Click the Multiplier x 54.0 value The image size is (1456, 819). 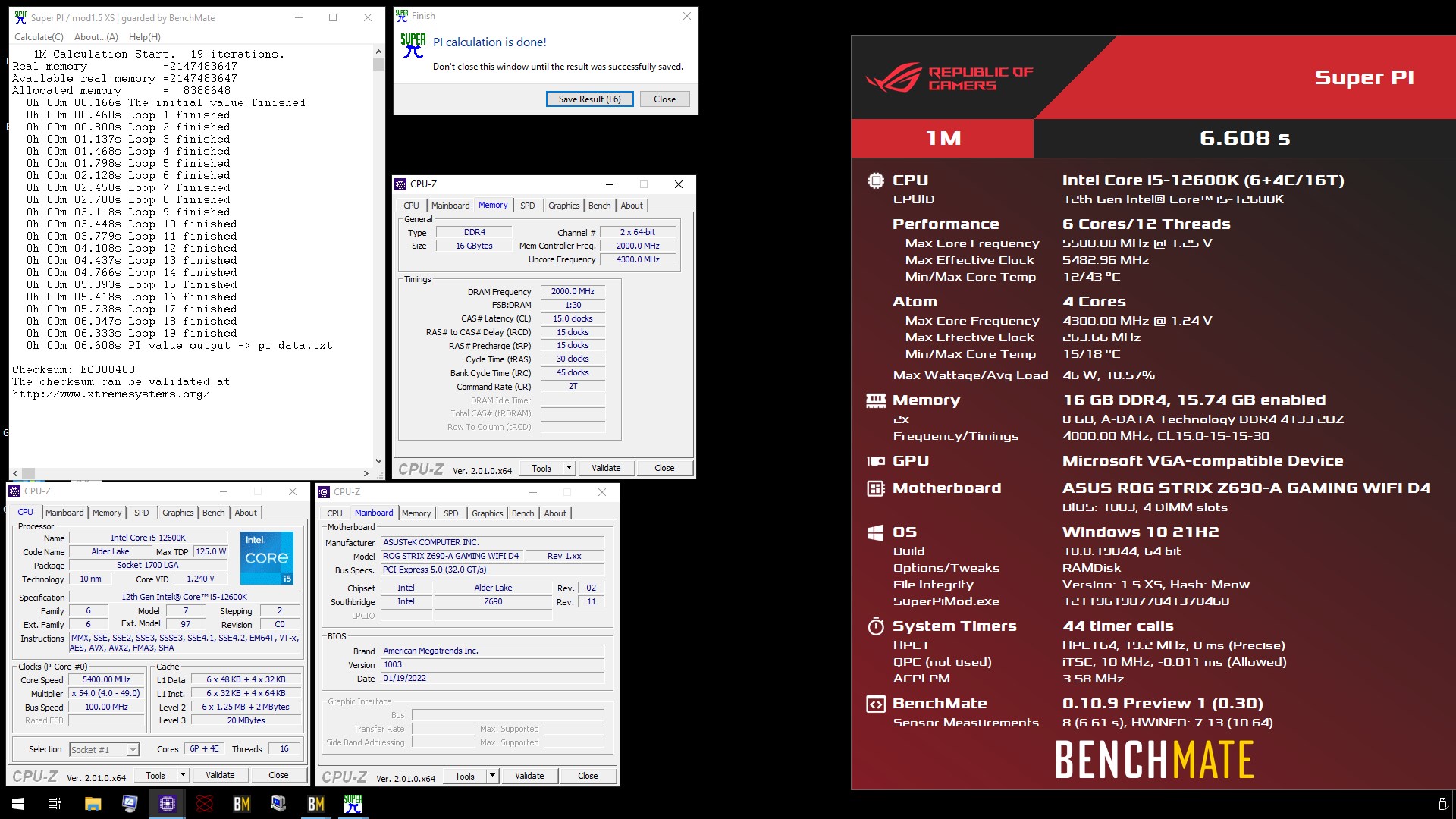pyautogui.click(x=106, y=693)
